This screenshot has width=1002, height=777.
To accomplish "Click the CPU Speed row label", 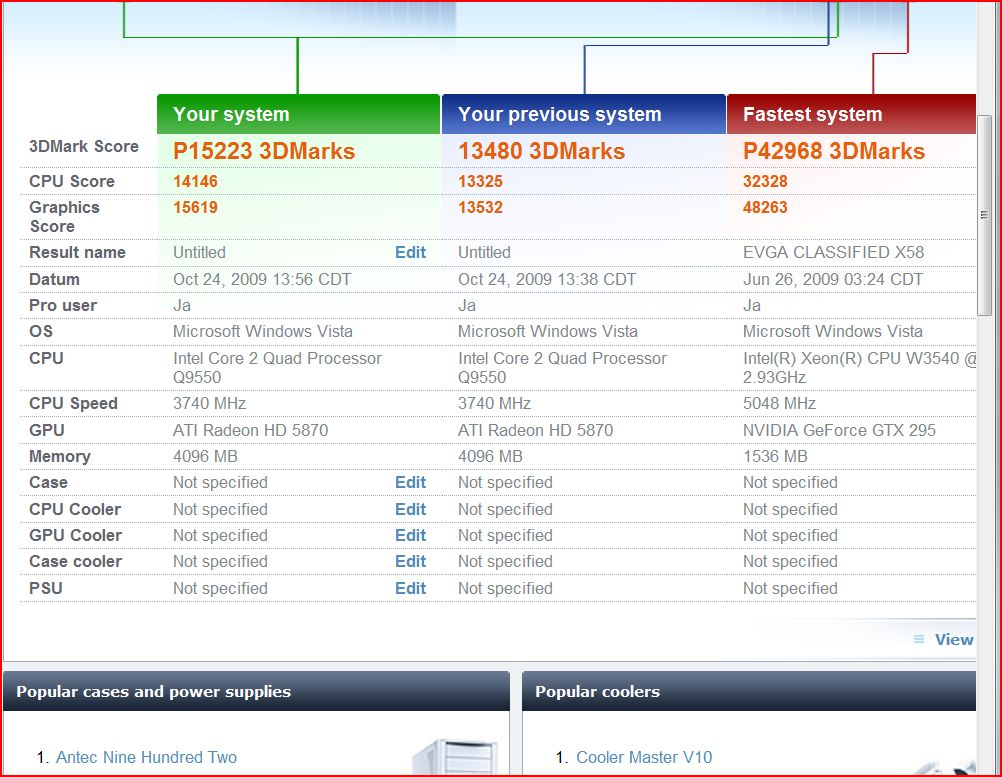I will (73, 404).
